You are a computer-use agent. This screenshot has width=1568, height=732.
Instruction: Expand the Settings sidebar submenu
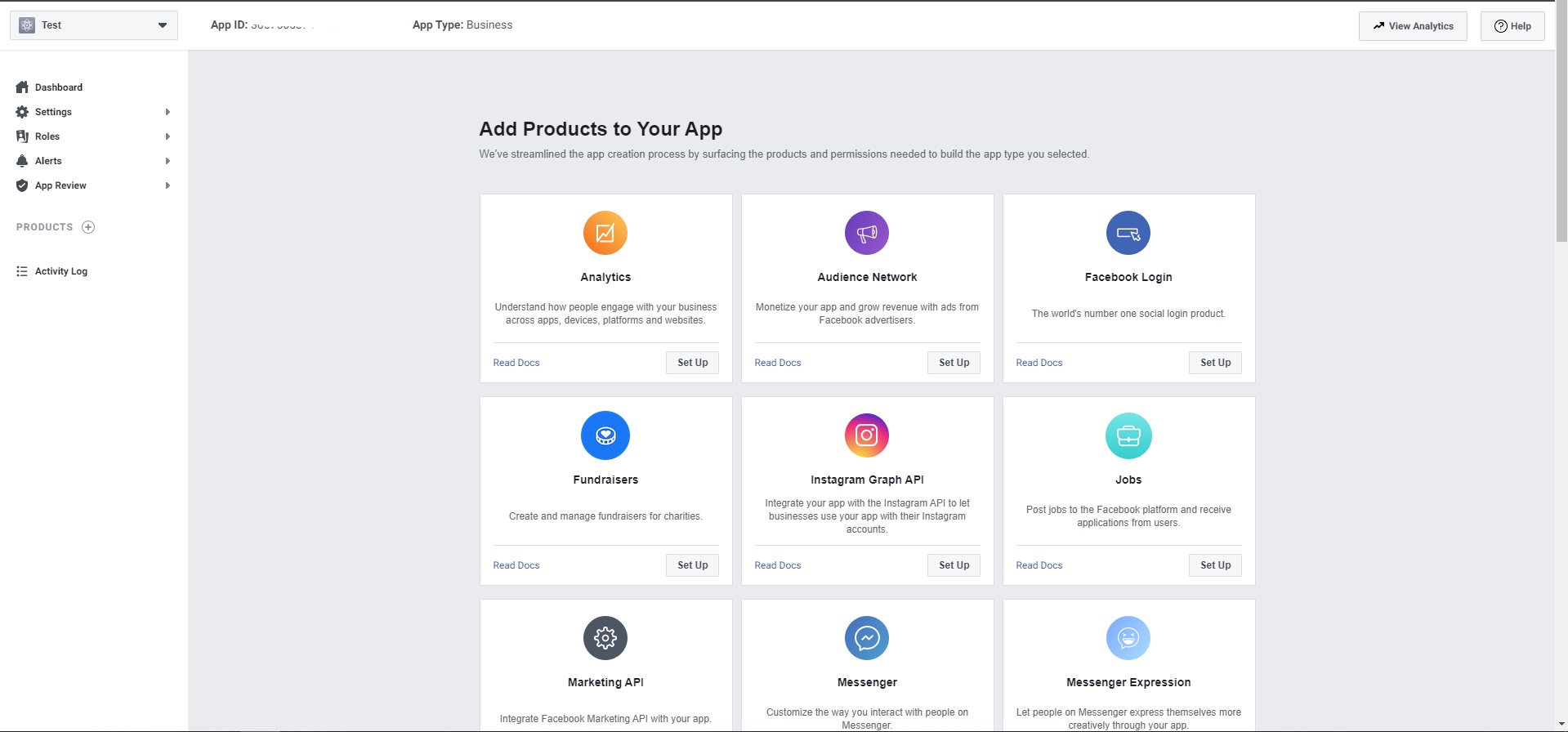click(x=168, y=112)
